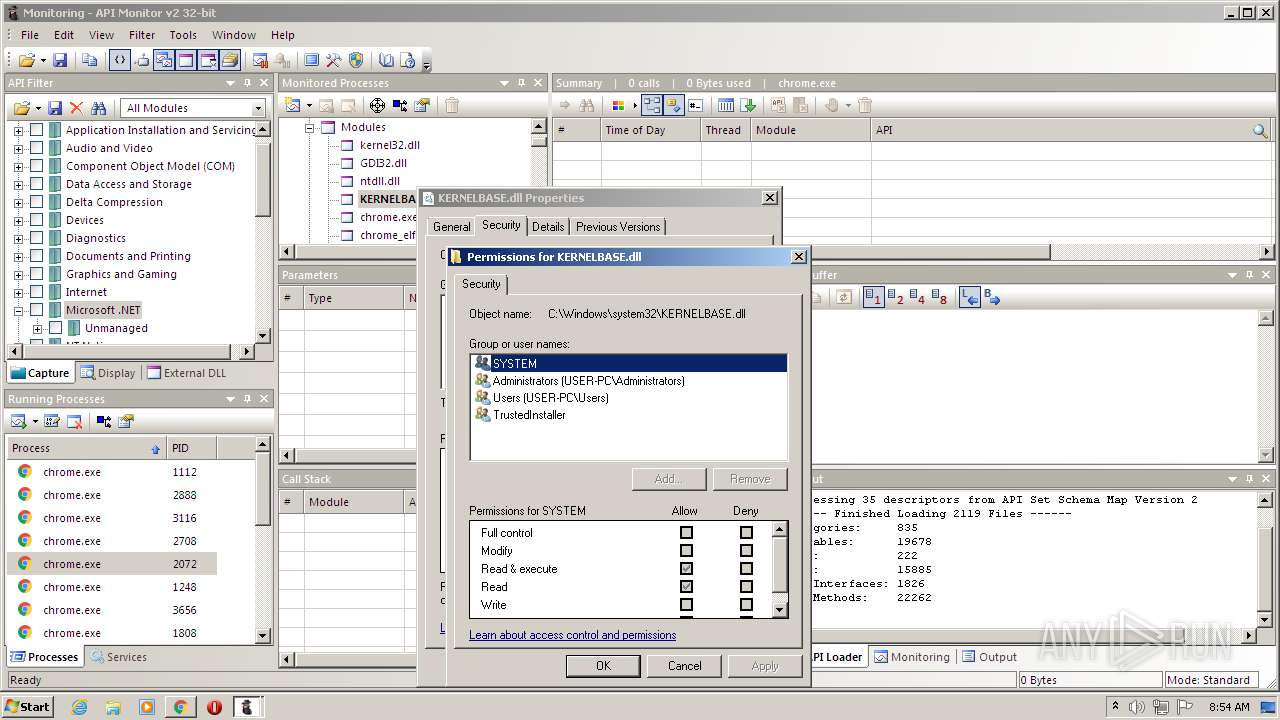The image size is (1280, 720).
Task: Check the Audio and Video filter checkbox
Action: coord(36,148)
